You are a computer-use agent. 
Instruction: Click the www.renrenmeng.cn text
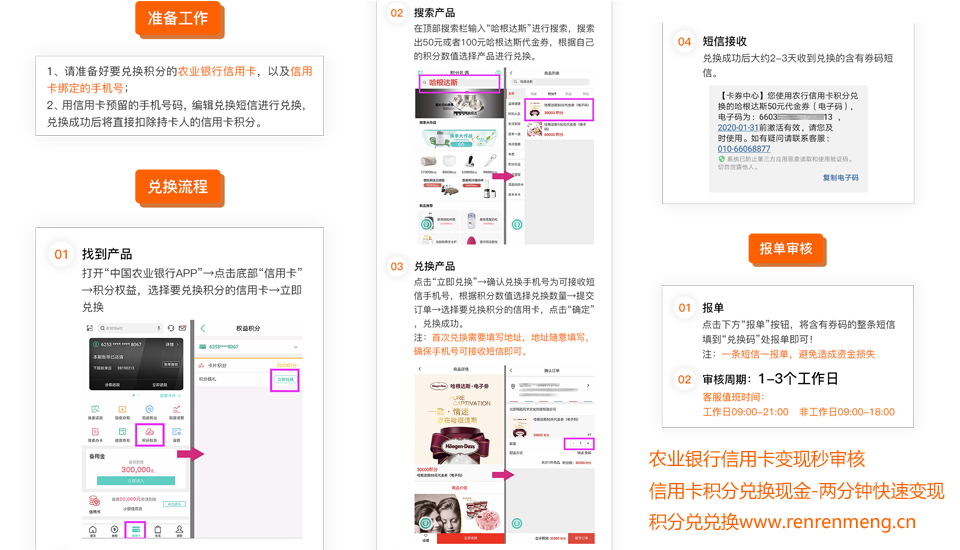pyautogui.click(x=827, y=522)
